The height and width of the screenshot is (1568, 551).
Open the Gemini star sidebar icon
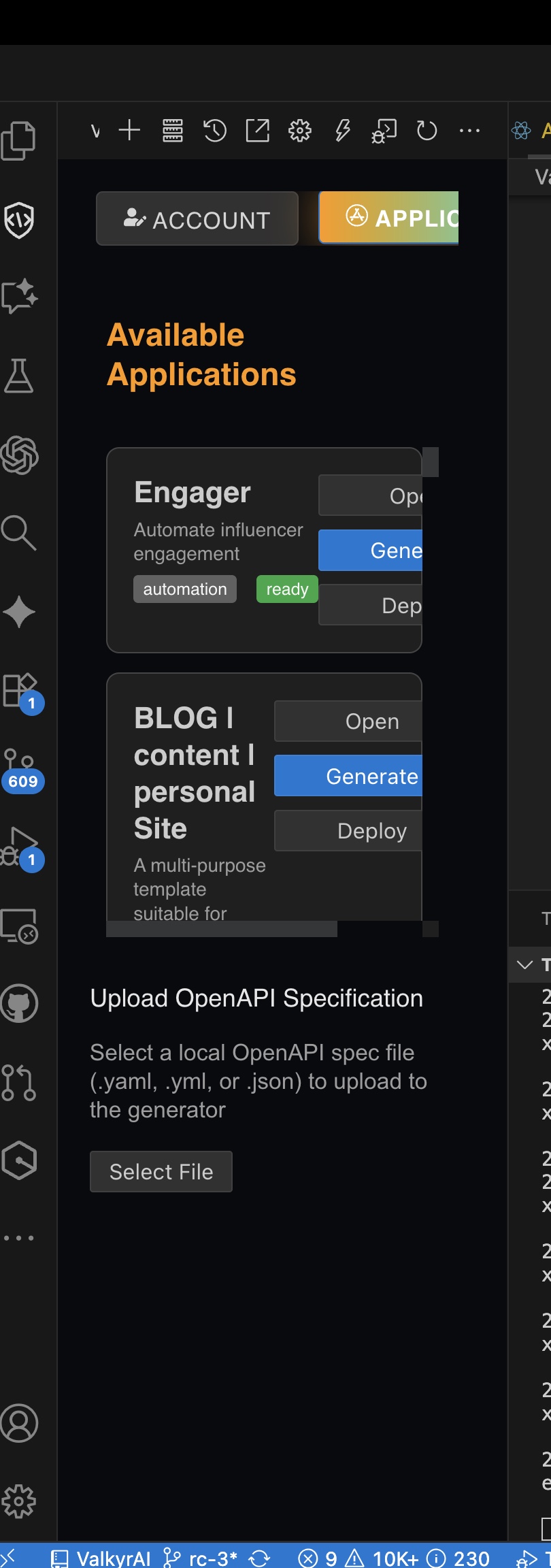point(19,611)
